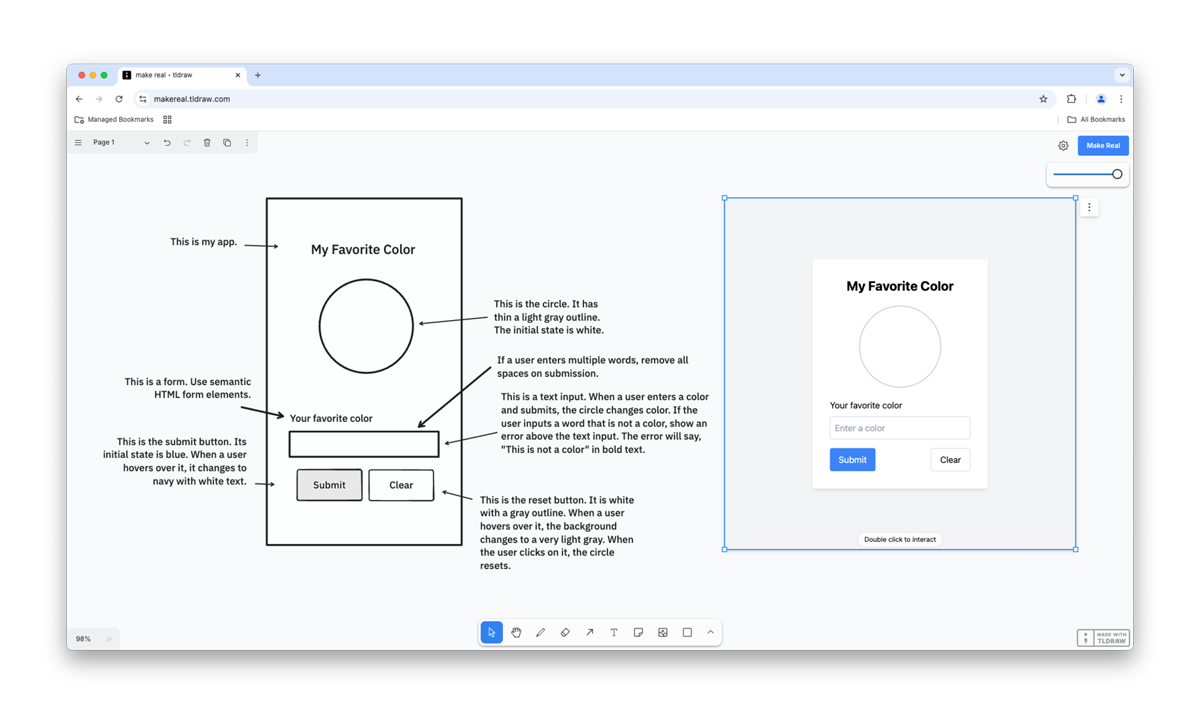This screenshot has width=1200, height=720.
Task: Click the Duplicate icon
Action: click(227, 143)
